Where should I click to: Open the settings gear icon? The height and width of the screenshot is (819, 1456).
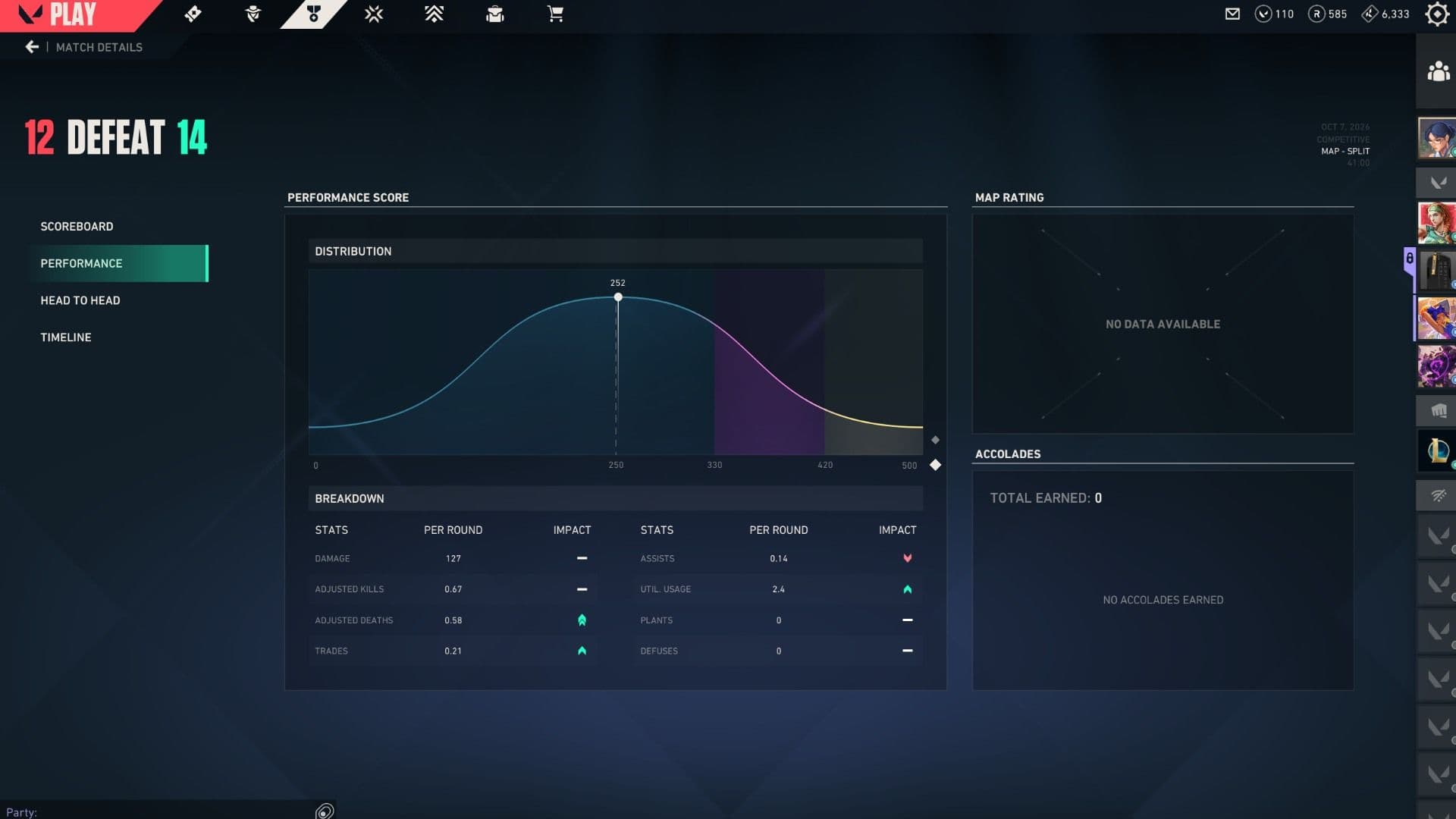(x=1437, y=14)
